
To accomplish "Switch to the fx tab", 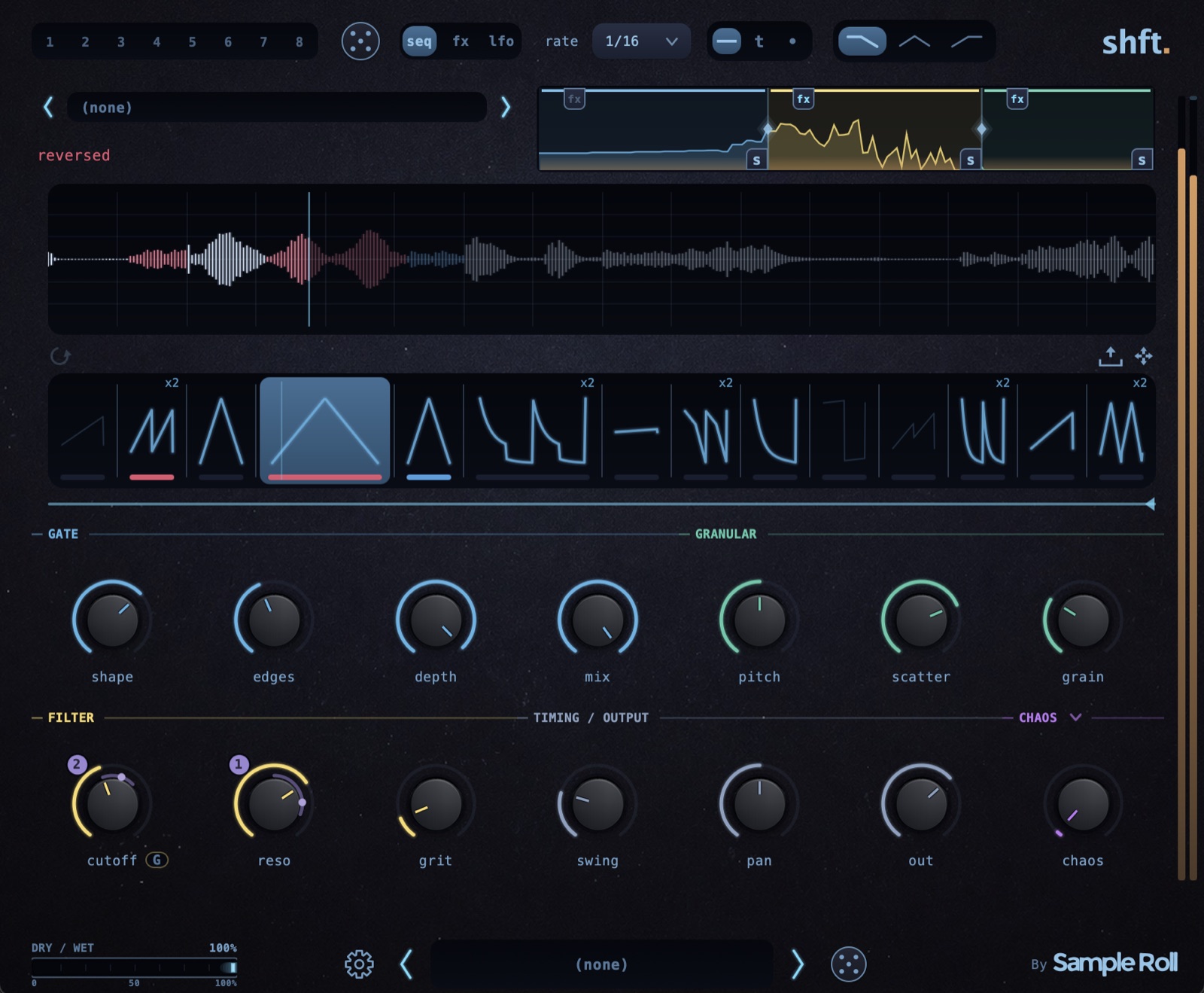I will [461, 41].
